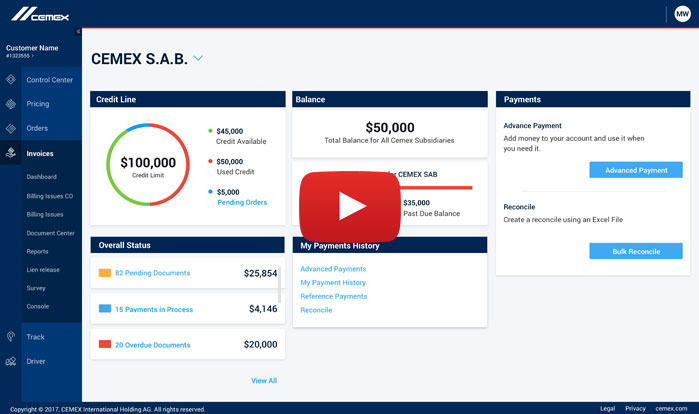This screenshot has height=414, width=699.
Task: Open Track menu item
Action: [35, 337]
